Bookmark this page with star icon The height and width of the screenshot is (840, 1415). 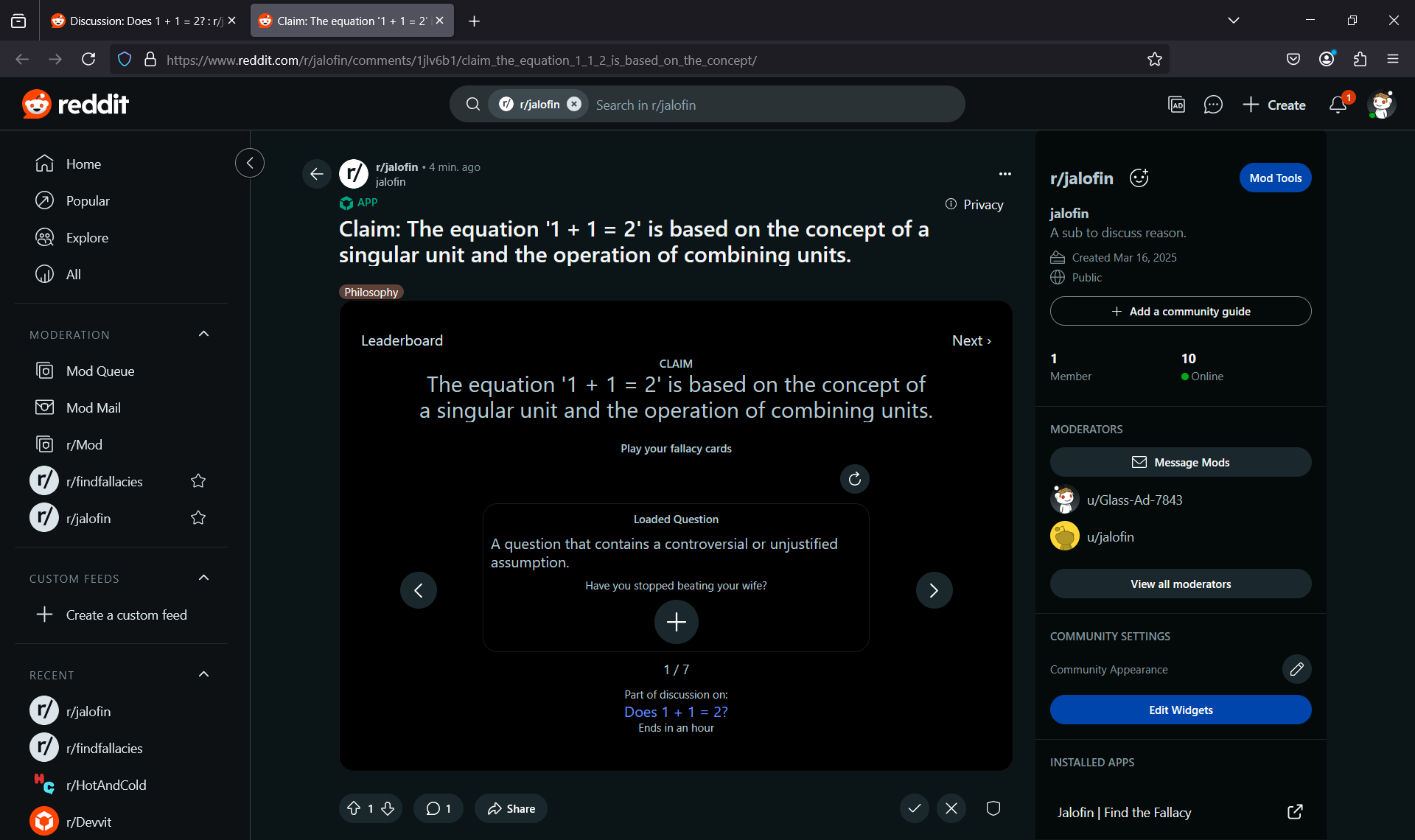coord(1154,60)
